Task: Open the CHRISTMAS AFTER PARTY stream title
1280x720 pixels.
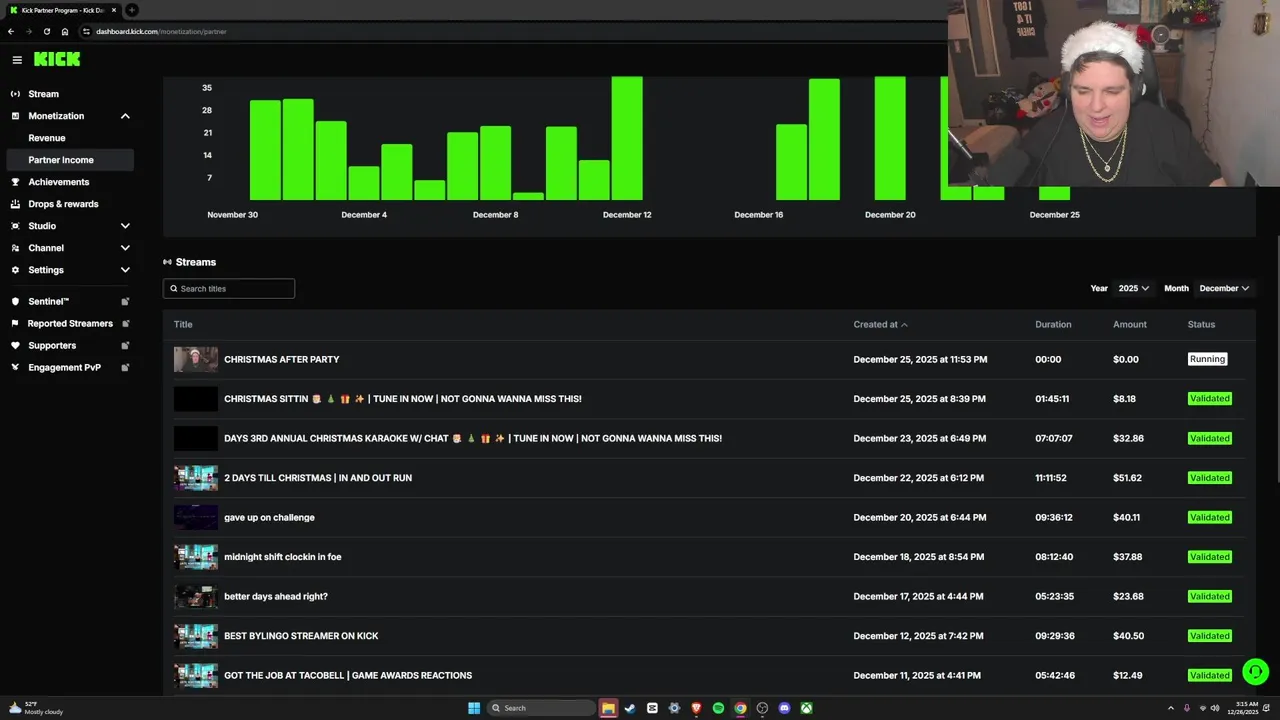Action: point(282,359)
